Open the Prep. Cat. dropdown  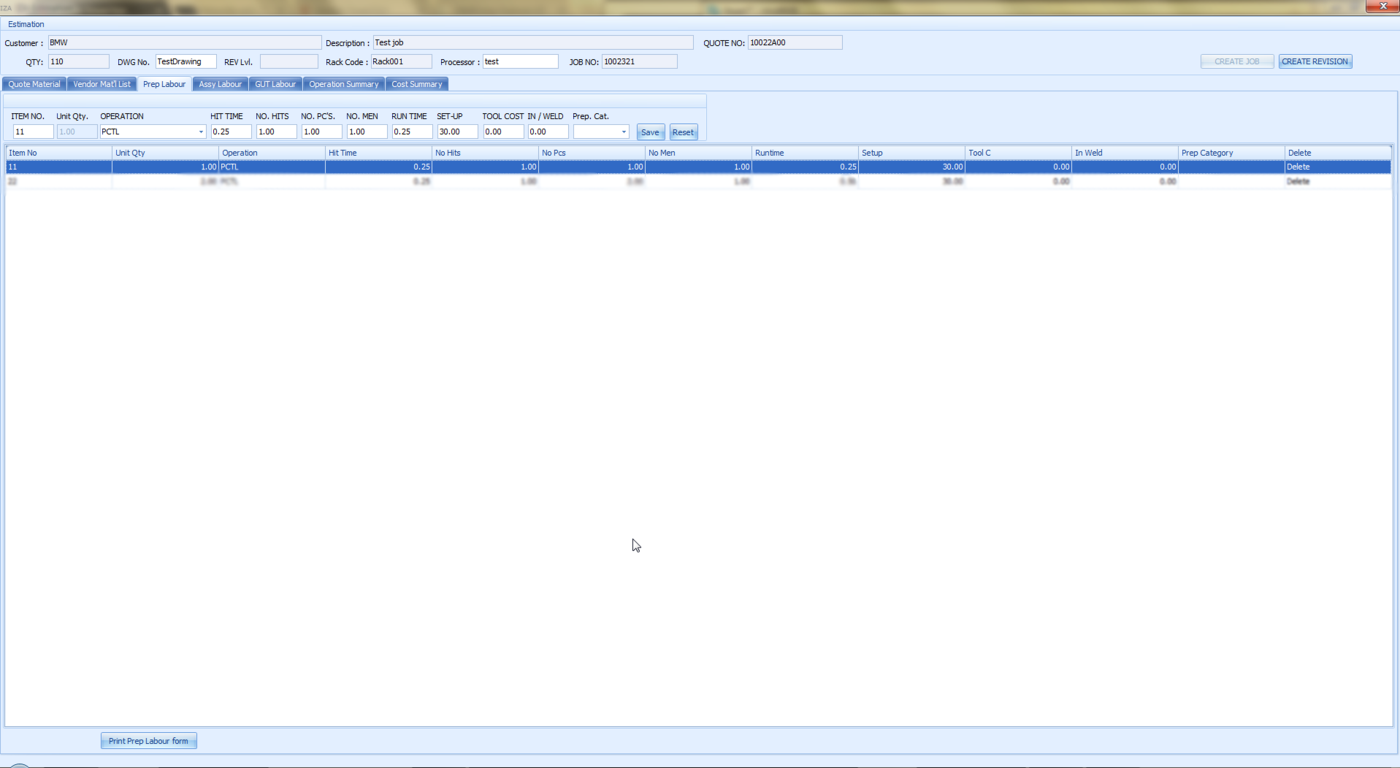pos(623,132)
